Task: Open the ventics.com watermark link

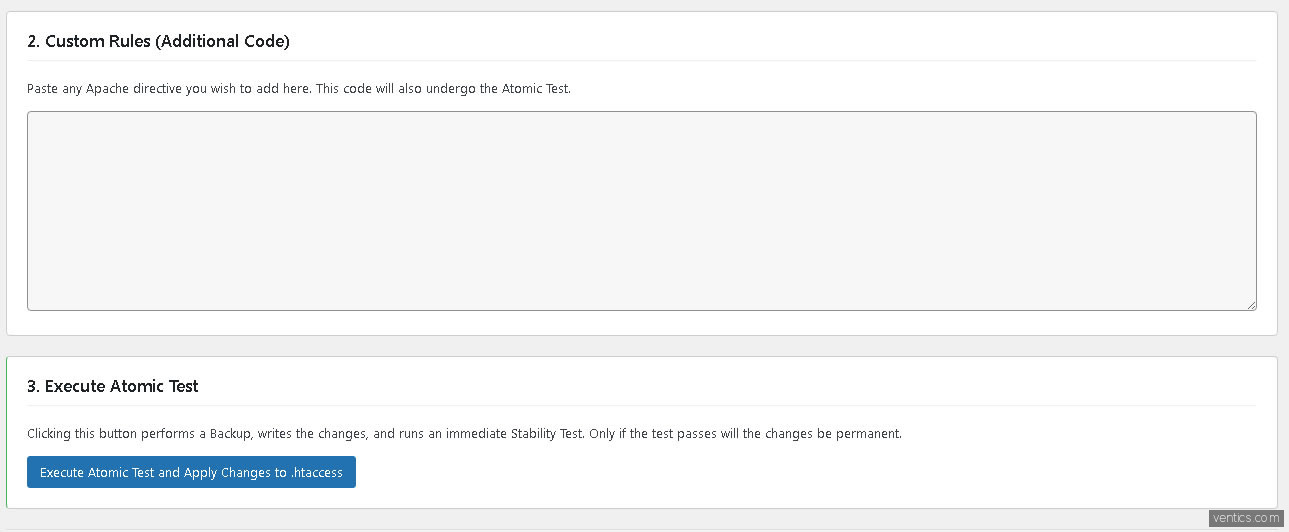Action: (1245, 518)
